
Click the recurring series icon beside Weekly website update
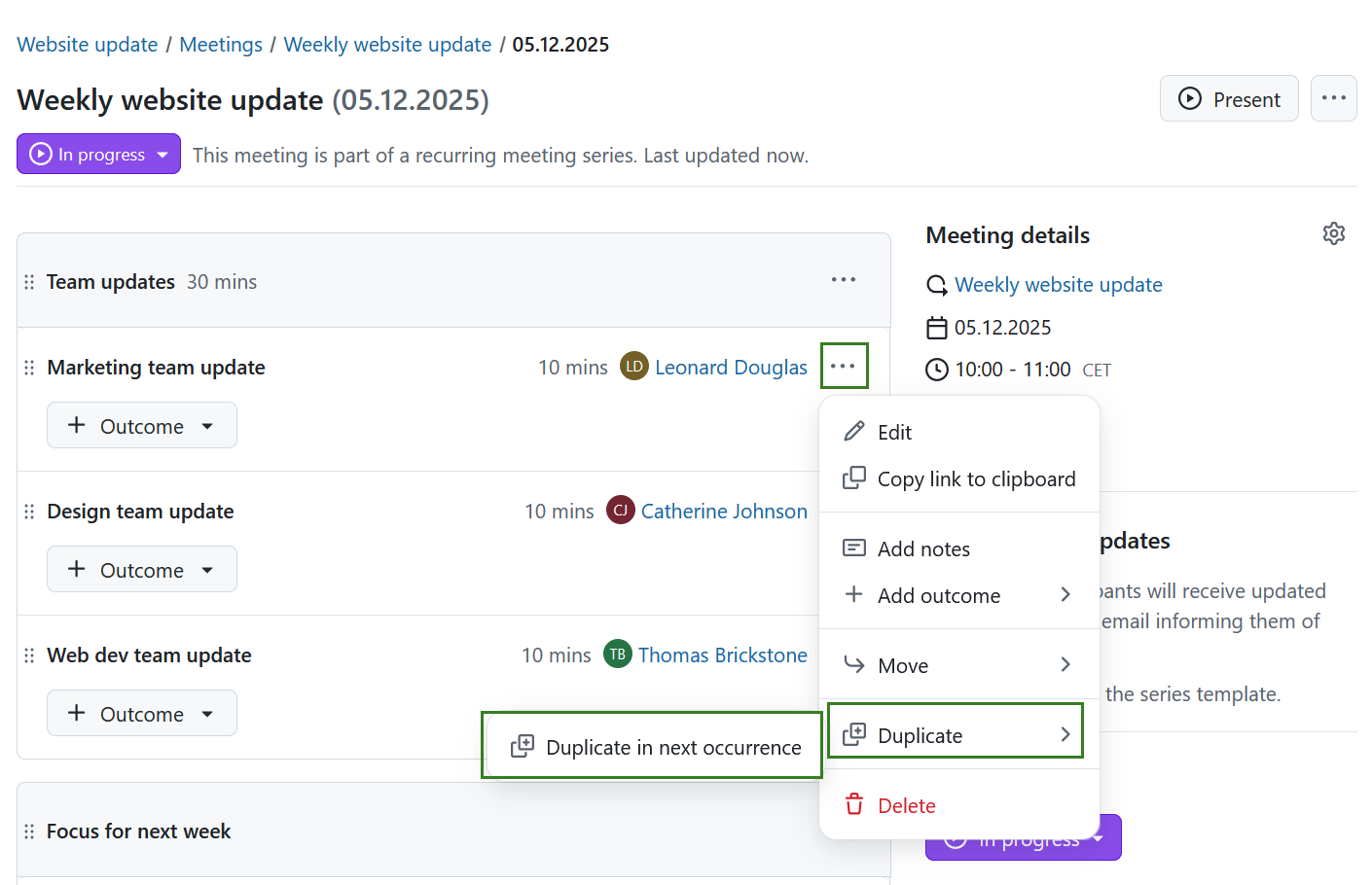[936, 285]
